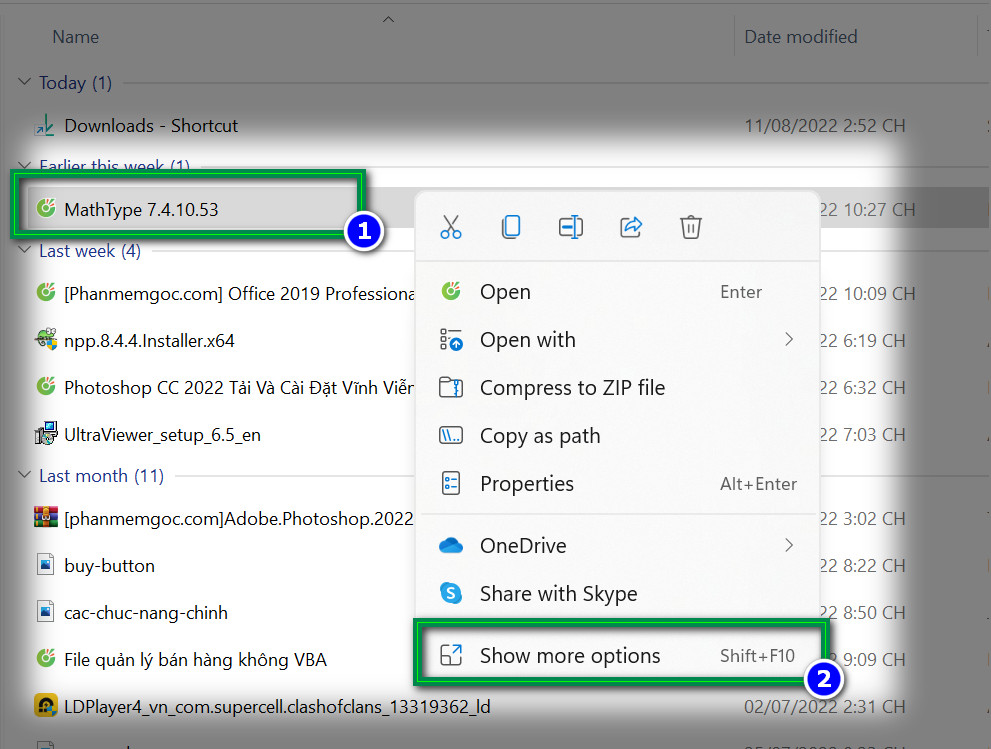Choose Open from the context menu

pos(619,292)
